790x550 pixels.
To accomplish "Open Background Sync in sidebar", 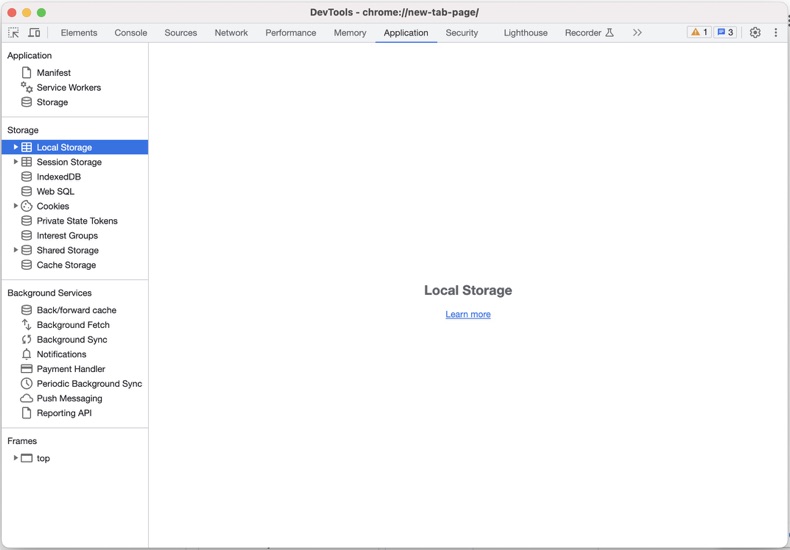I will coord(72,340).
